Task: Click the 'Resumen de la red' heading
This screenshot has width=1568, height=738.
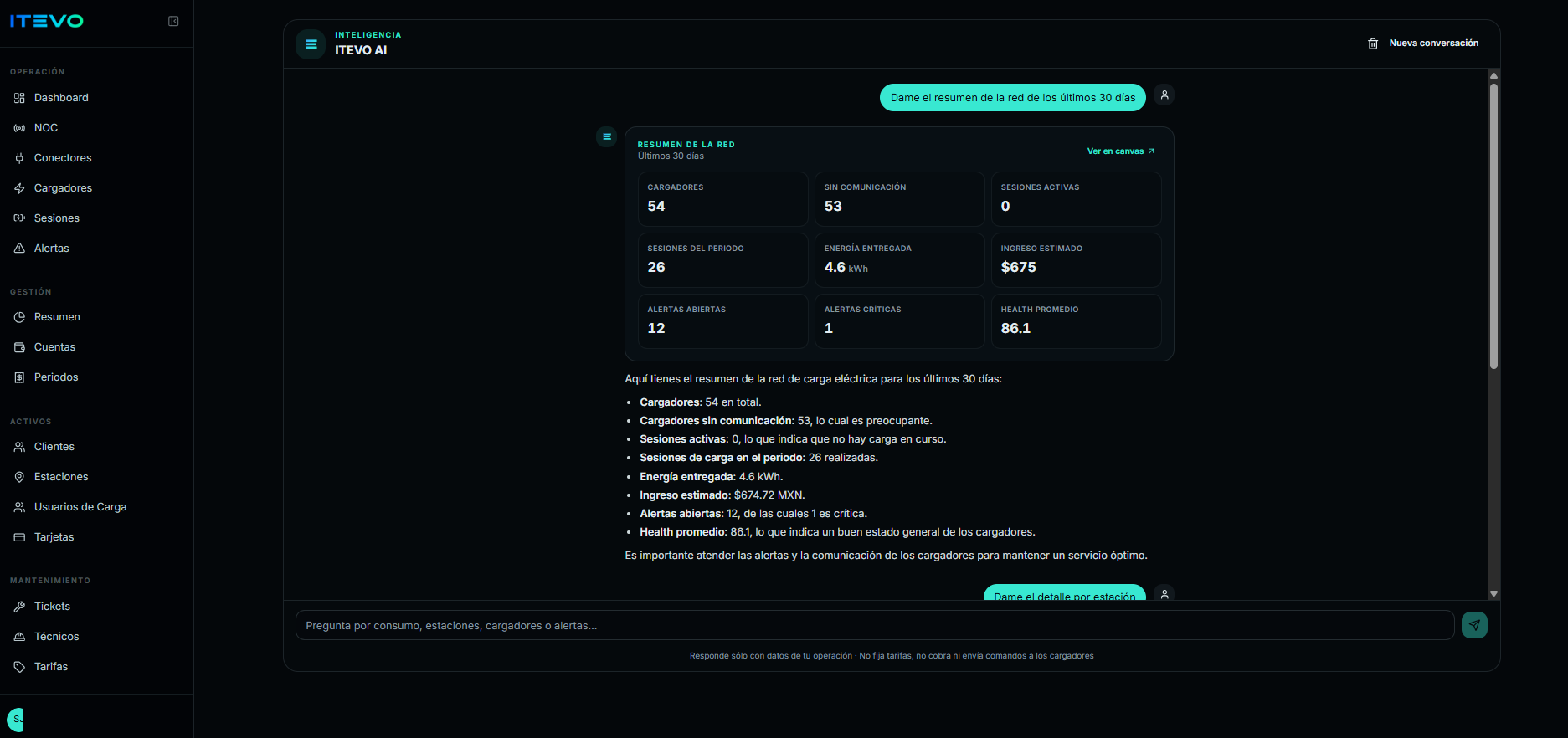Action: [686, 145]
